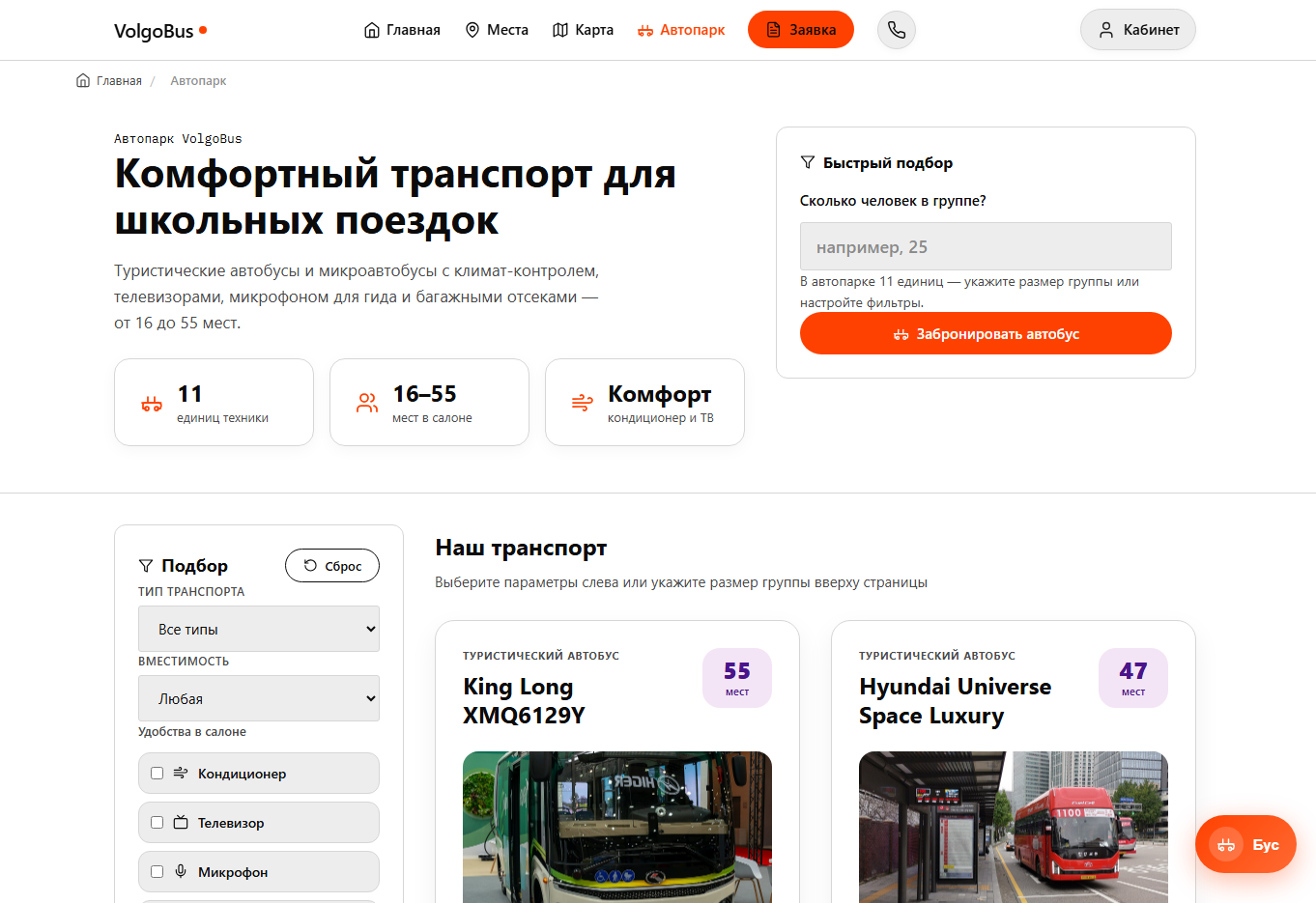Go to the Места nav item
This screenshot has height=903, width=1316.
click(x=497, y=30)
